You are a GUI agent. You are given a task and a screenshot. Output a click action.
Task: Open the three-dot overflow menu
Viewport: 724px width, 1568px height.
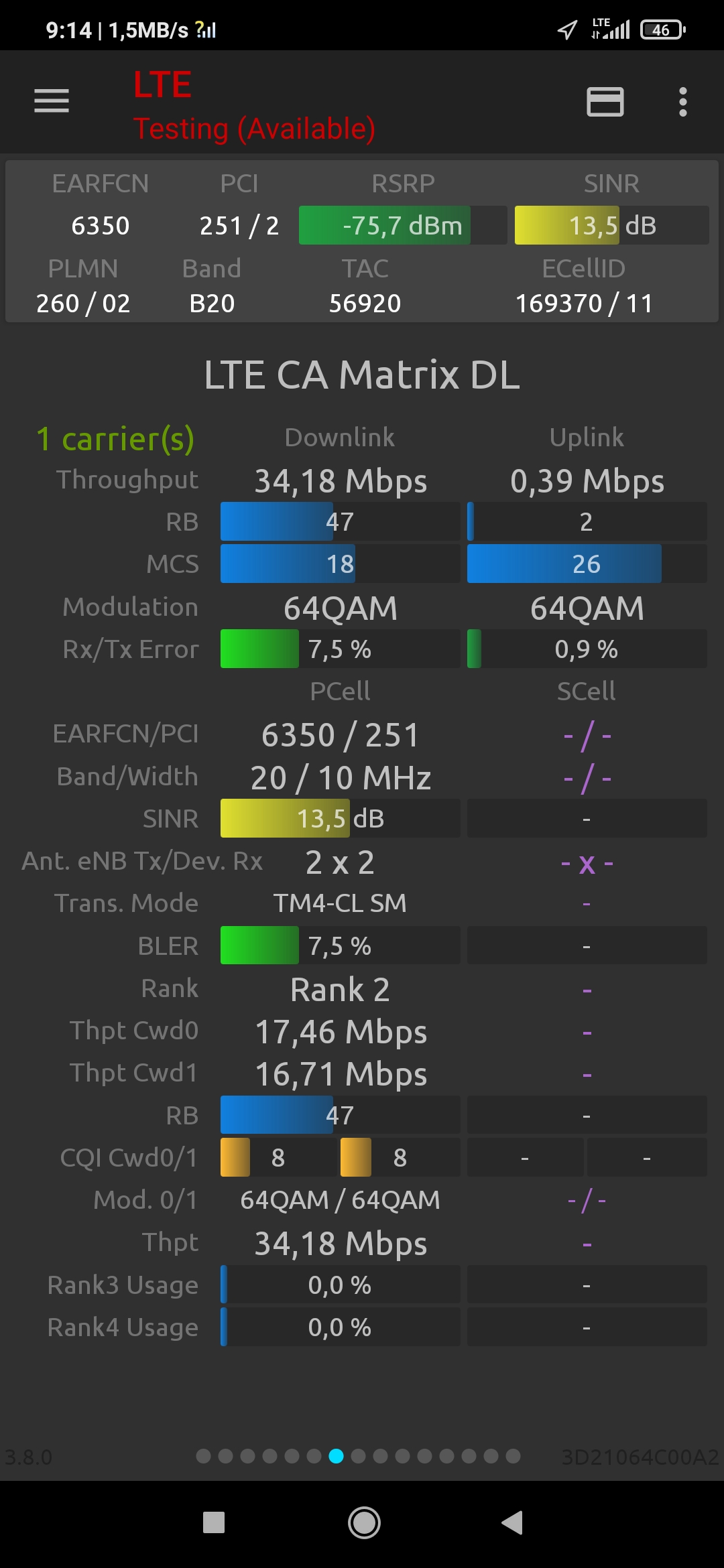pos(682,102)
